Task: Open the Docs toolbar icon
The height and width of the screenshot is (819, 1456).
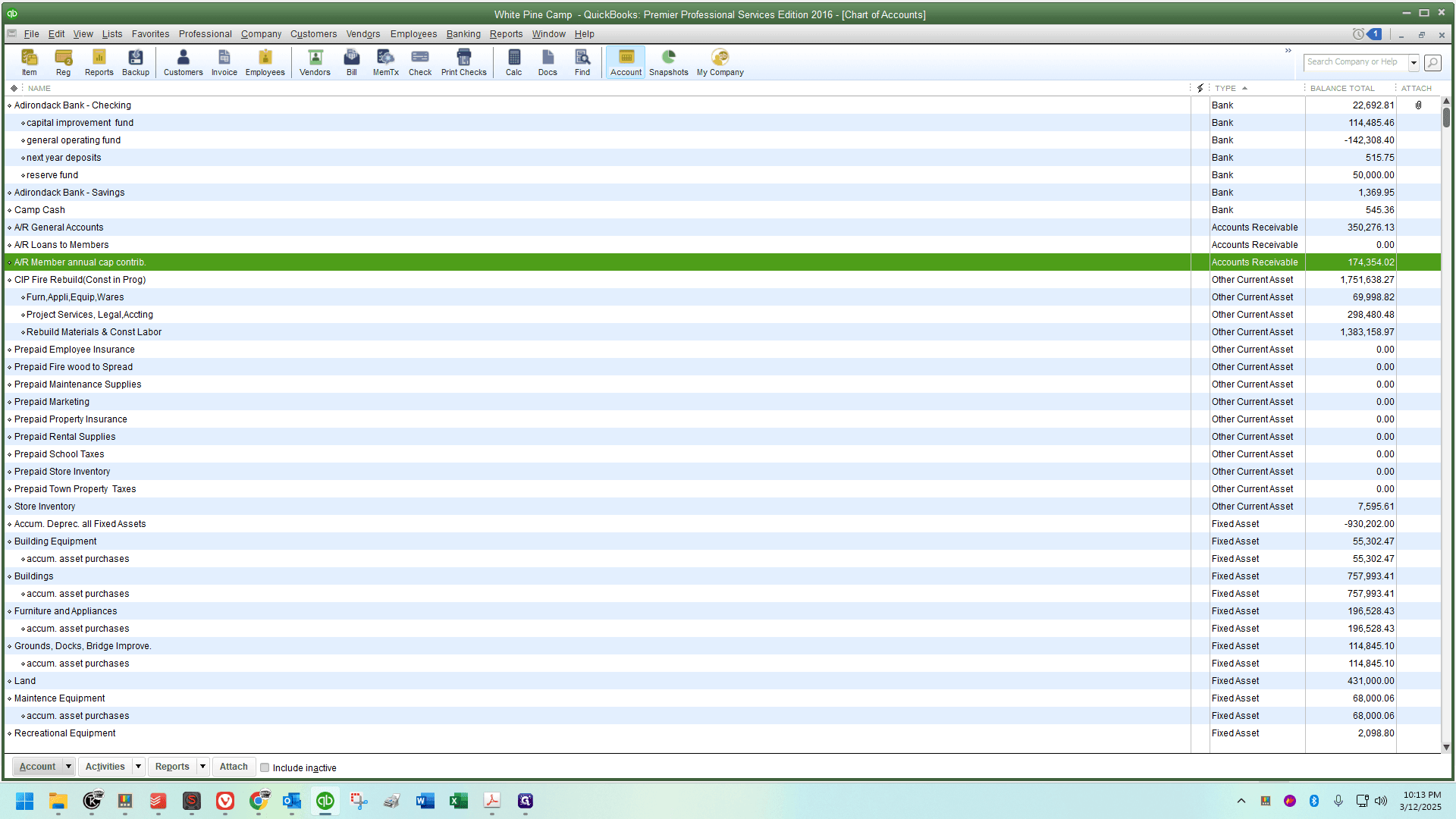Action: (548, 62)
